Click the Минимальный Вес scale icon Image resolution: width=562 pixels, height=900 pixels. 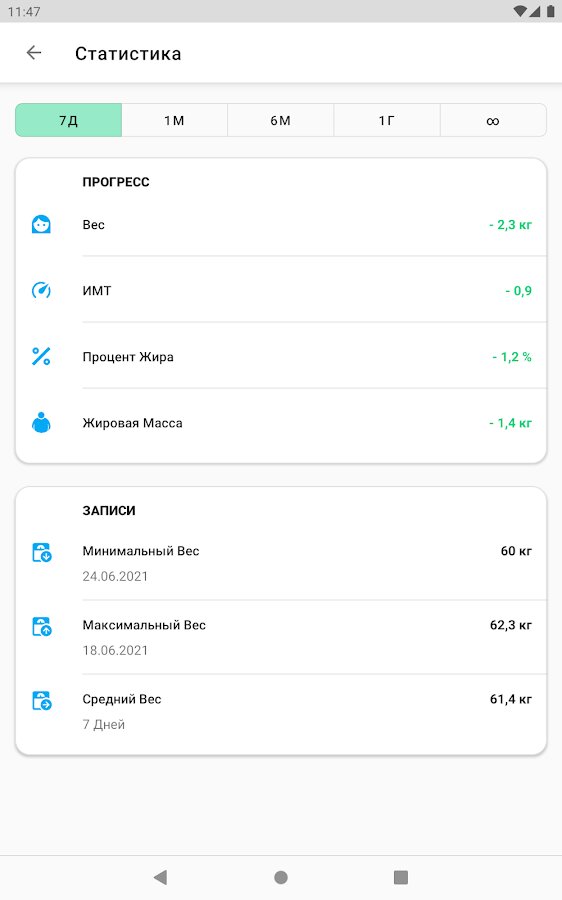[x=42, y=552]
